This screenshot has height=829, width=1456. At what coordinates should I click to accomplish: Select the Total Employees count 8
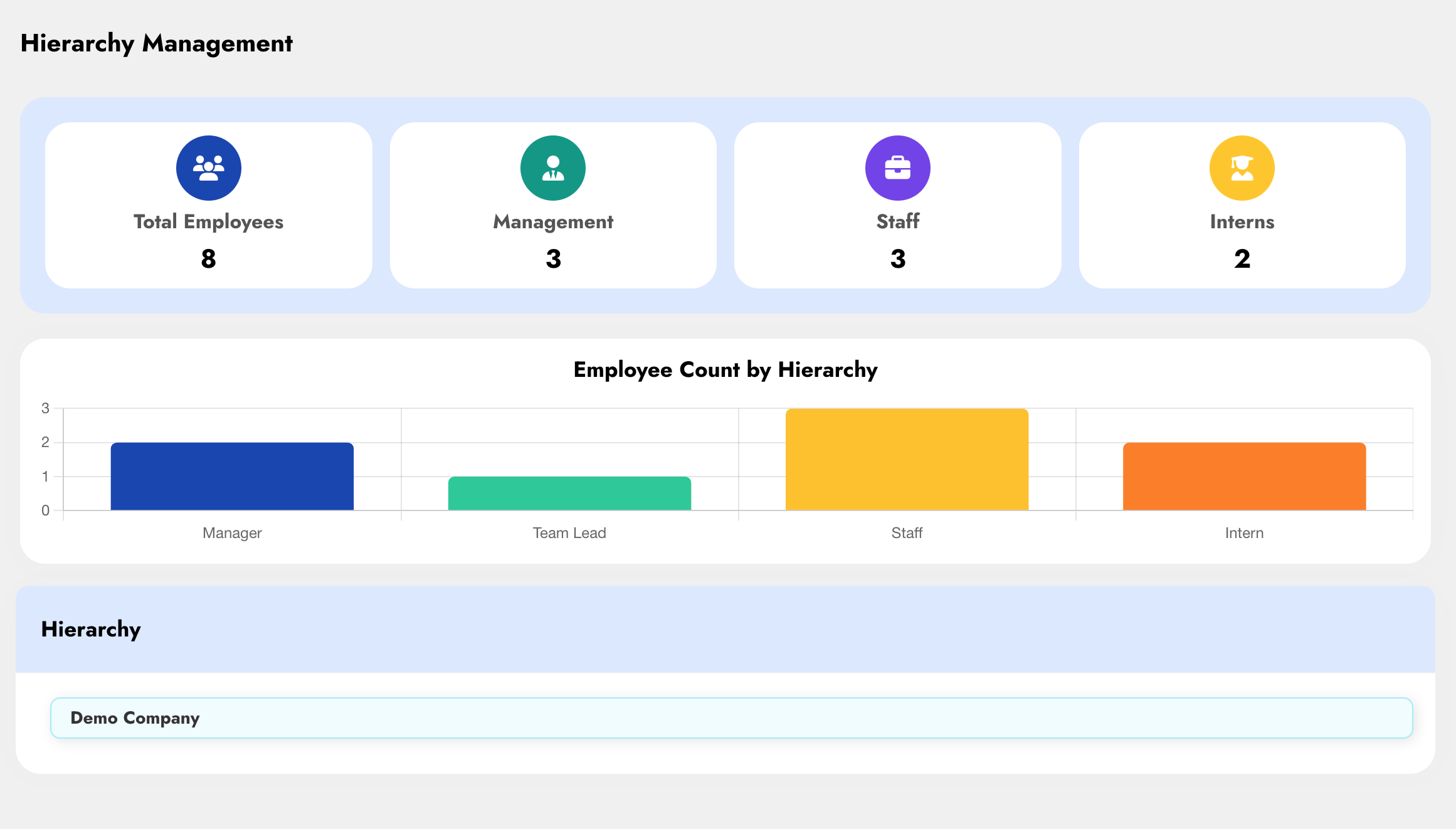208,259
